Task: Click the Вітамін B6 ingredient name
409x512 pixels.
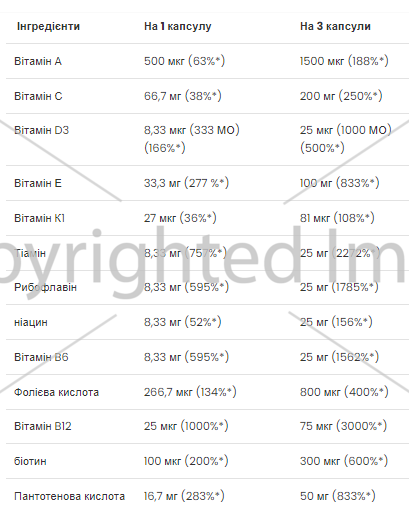Action: (x=41, y=357)
